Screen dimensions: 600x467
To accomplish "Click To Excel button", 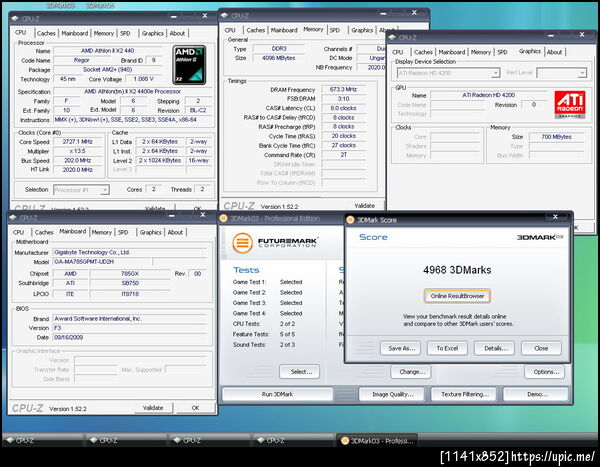I will click(x=447, y=348).
